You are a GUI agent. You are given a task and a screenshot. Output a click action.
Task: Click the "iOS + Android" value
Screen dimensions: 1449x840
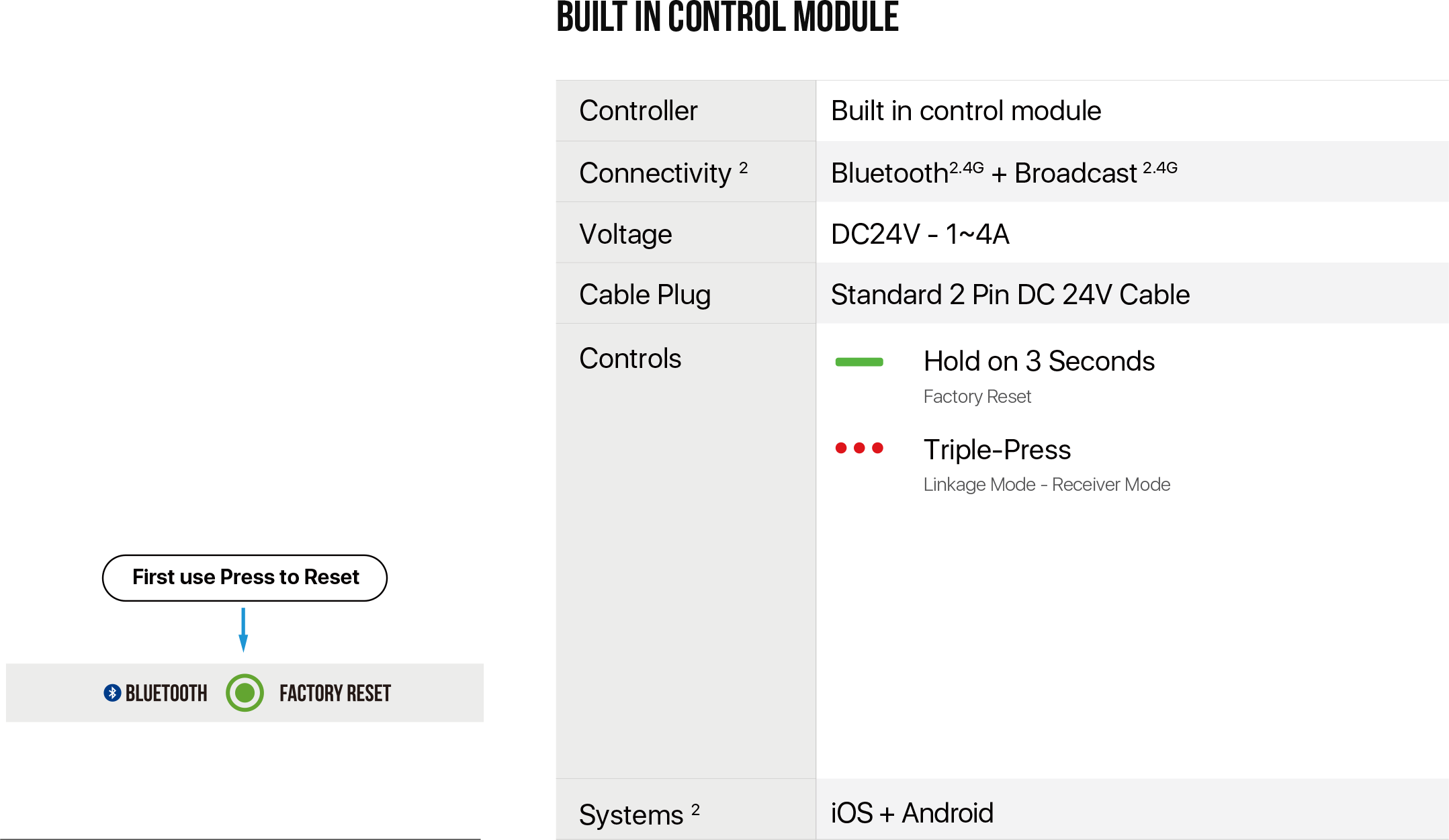tap(912, 813)
